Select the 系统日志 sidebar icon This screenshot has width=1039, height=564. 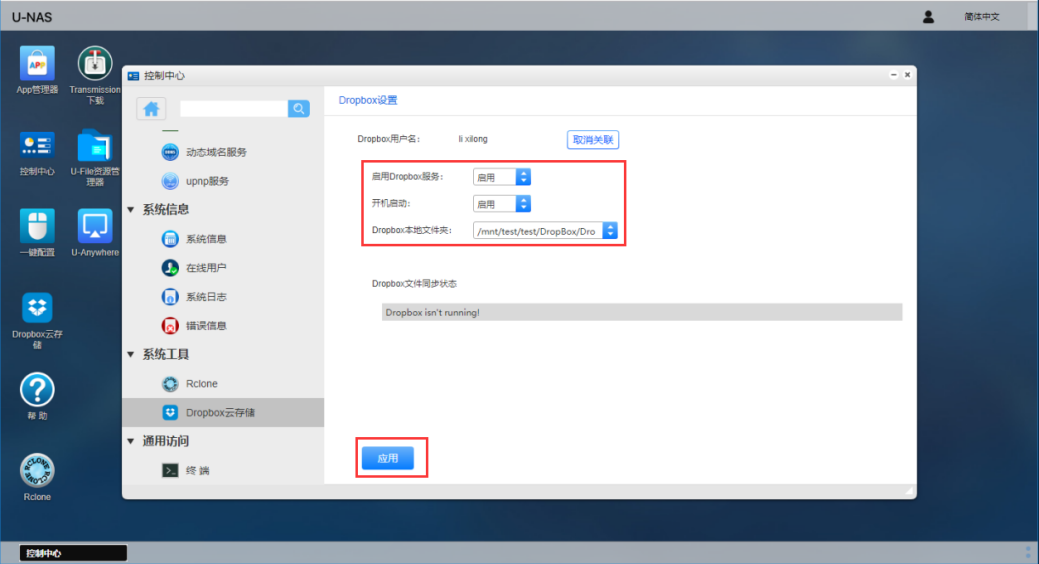coord(170,297)
